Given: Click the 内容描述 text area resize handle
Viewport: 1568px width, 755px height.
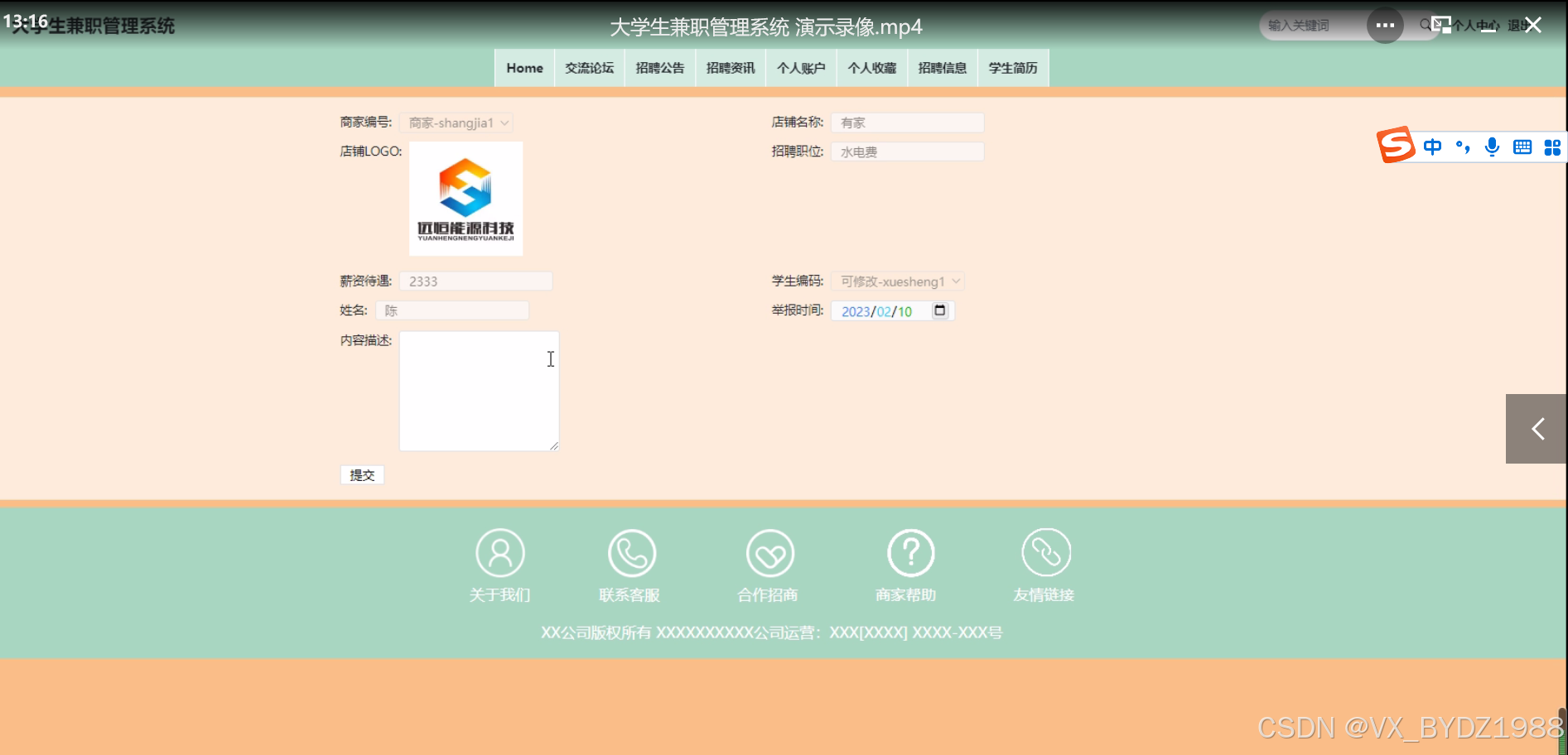Looking at the screenshot, I should (x=553, y=445).
